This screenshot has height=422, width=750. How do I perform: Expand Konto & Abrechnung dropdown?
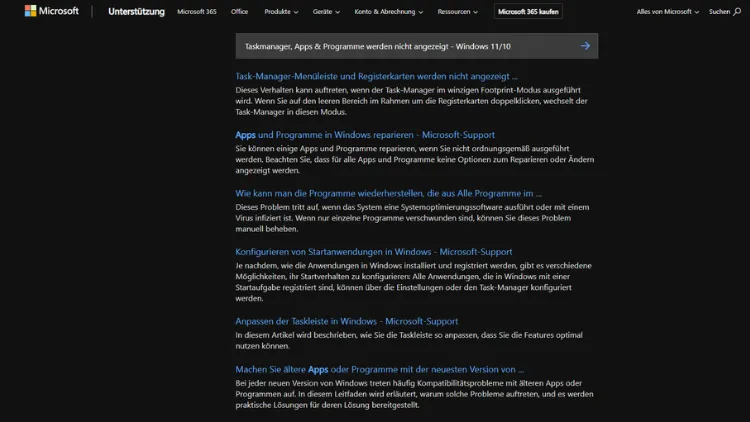(x=388, y=11)
